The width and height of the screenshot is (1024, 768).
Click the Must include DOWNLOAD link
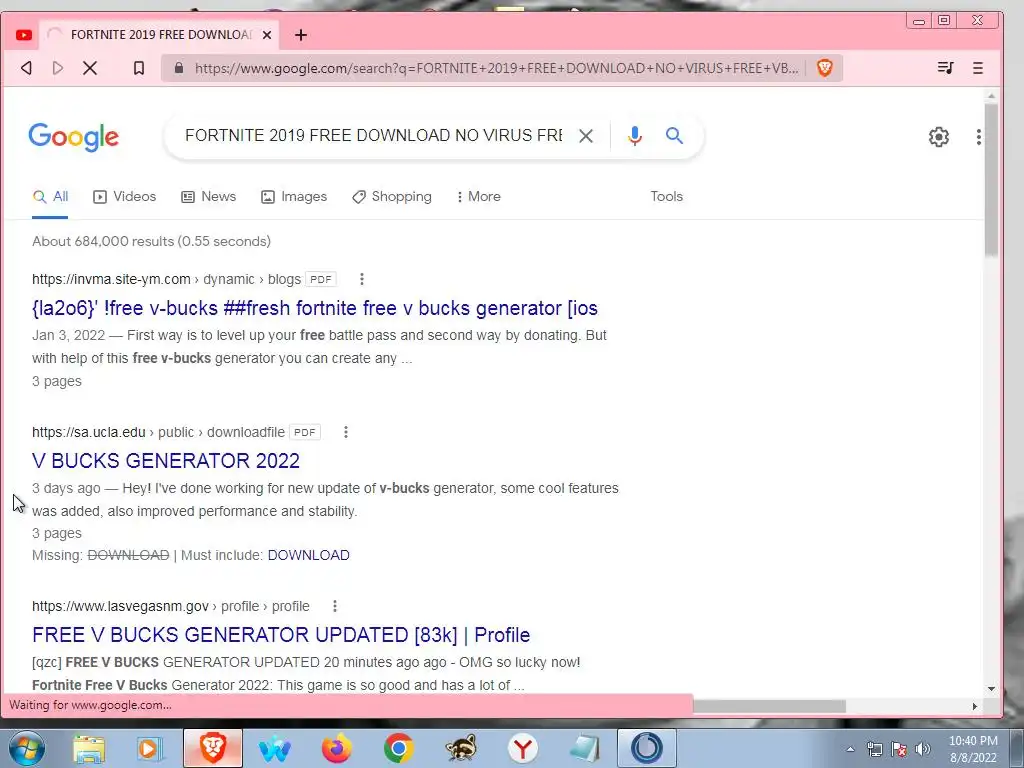[x=308, y=556]
